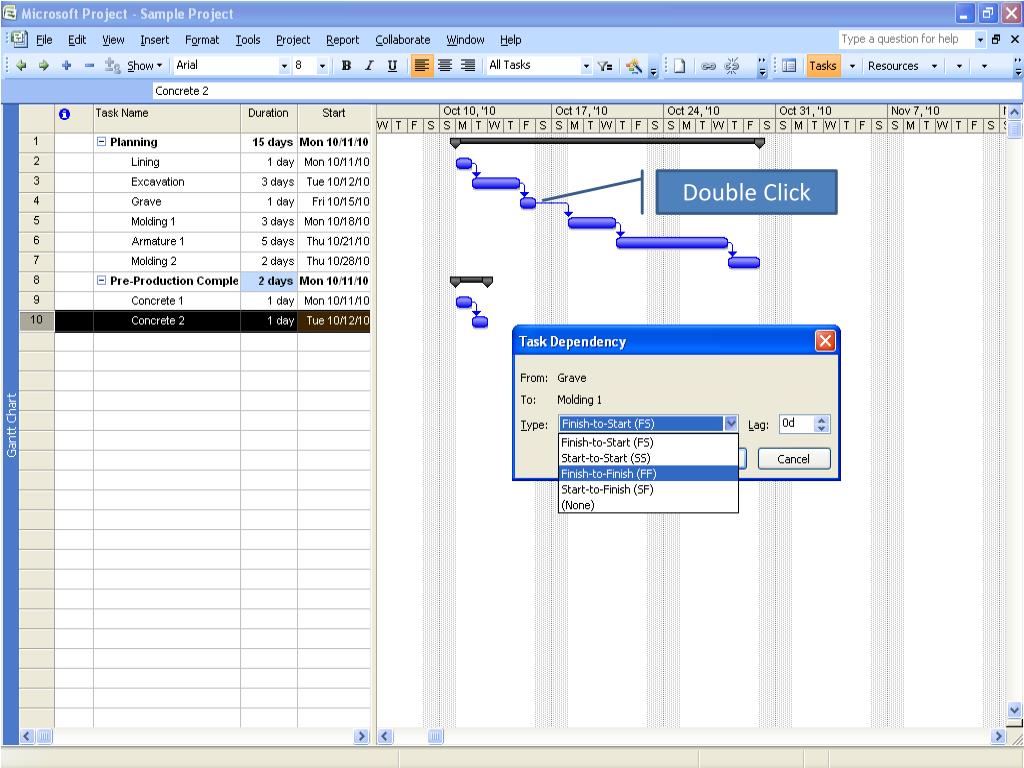Expand the Tasks guide dropdown arrow

(852, 65)
